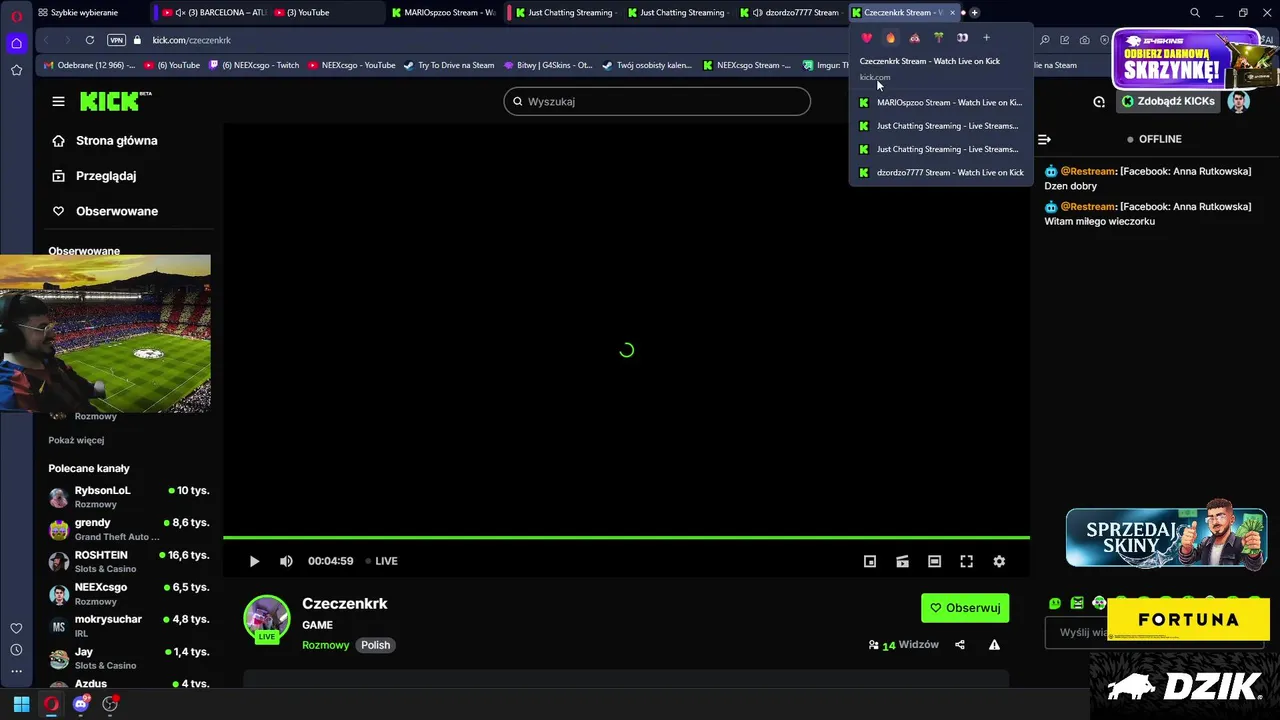Open Jay recommended channel
Viewport: 1280px width, 720px height.
[129, 658]
